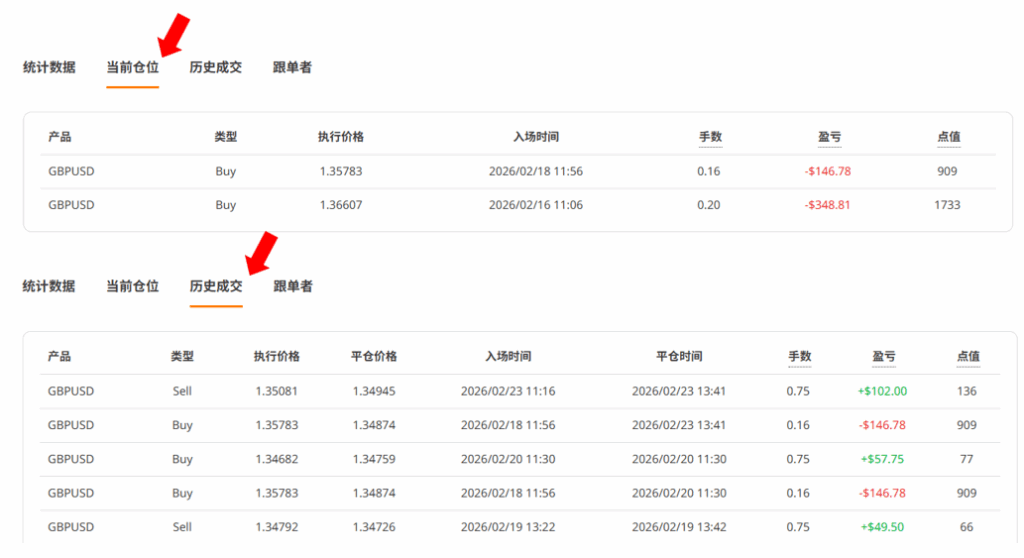The image size is (1024, 558).
Task: Switch to 当前仓位 in the lower tab bar
Action: [x=132, y=286]
